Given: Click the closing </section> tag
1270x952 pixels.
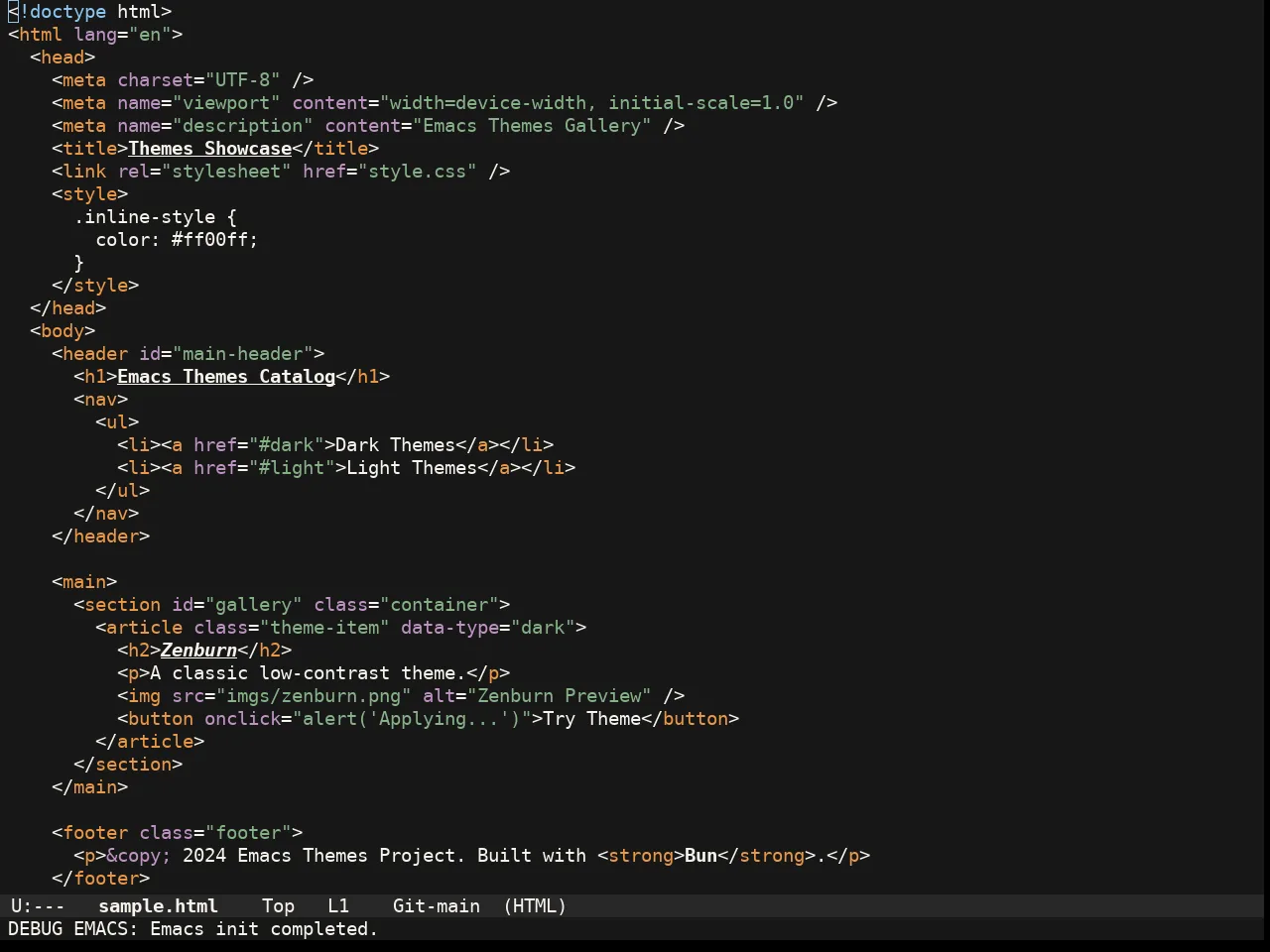Looking at the screenshot, I should tap(128, 765).
